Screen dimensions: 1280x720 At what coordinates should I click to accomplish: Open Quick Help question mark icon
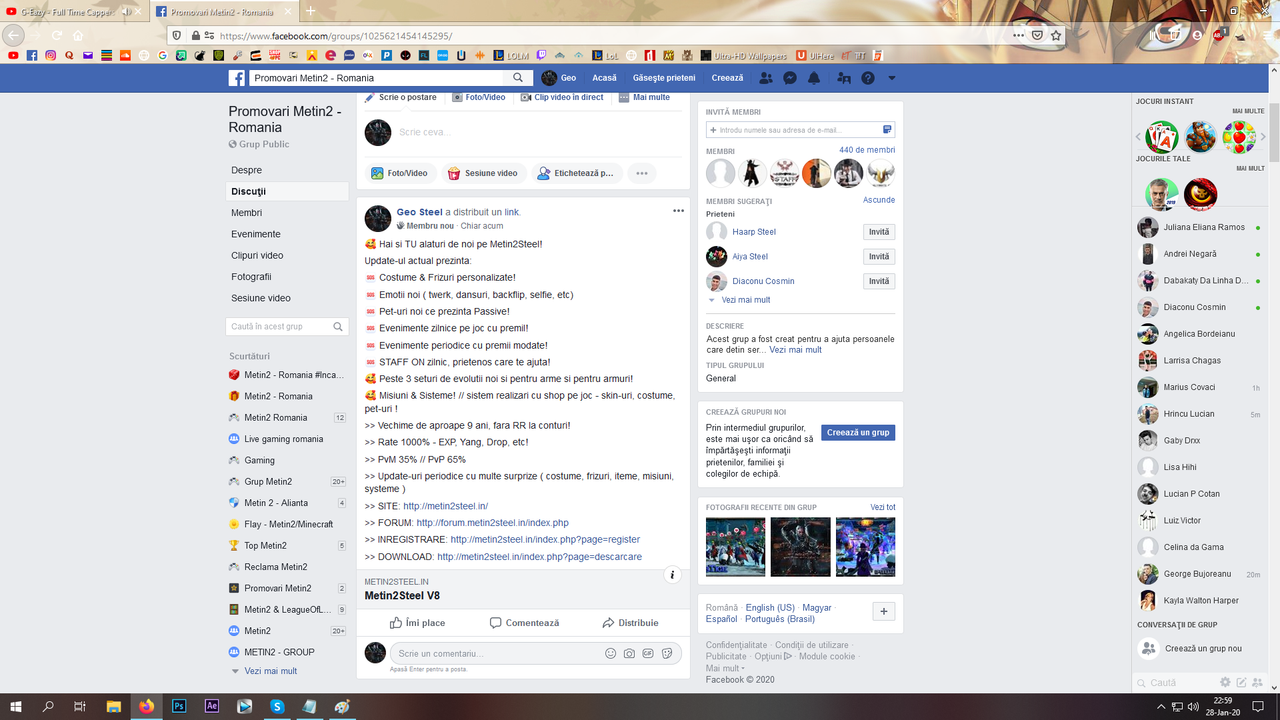pyautogui.click(x=868, y=78)
